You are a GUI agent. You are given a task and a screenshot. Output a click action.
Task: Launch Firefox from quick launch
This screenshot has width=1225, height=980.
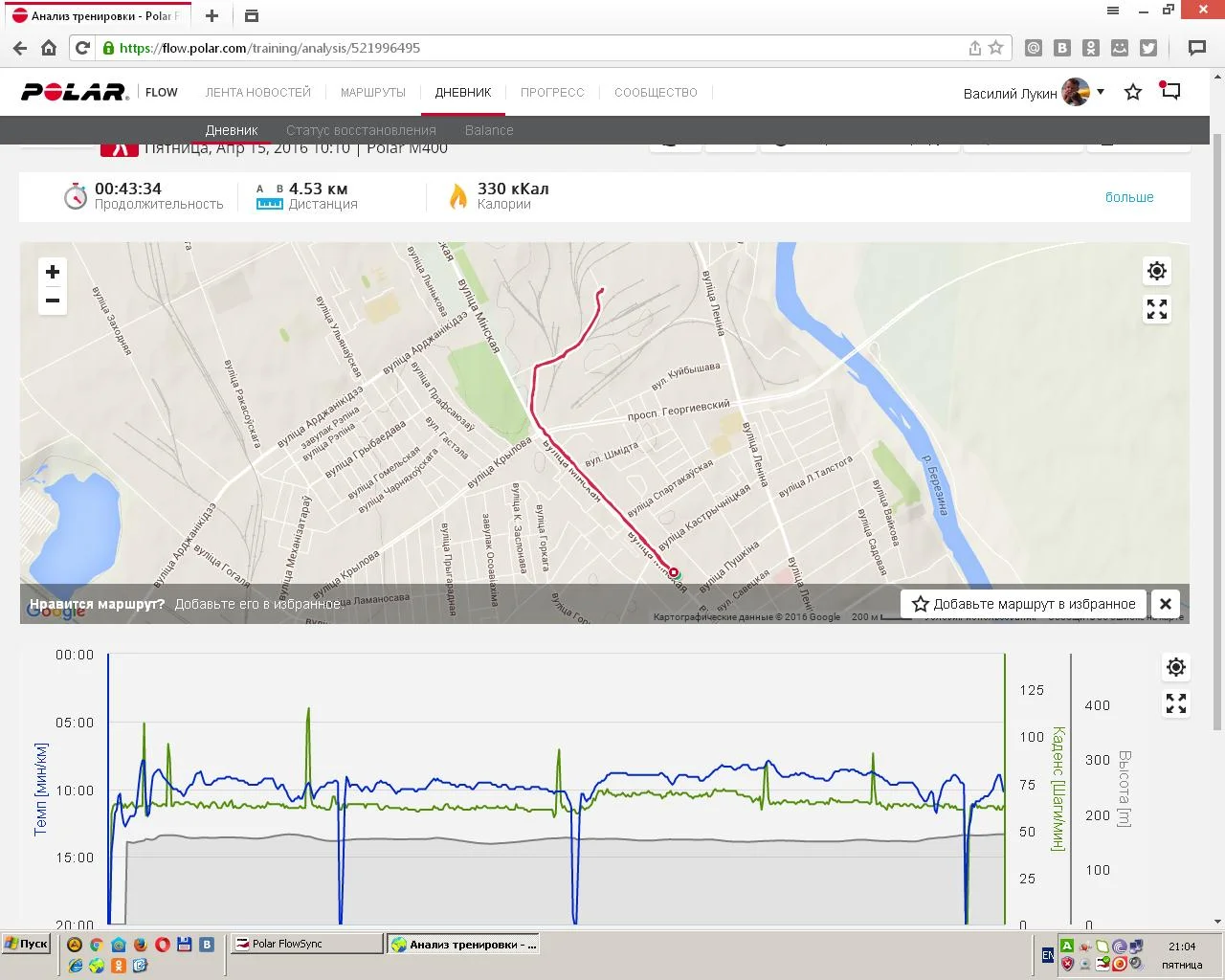point(140,945)
